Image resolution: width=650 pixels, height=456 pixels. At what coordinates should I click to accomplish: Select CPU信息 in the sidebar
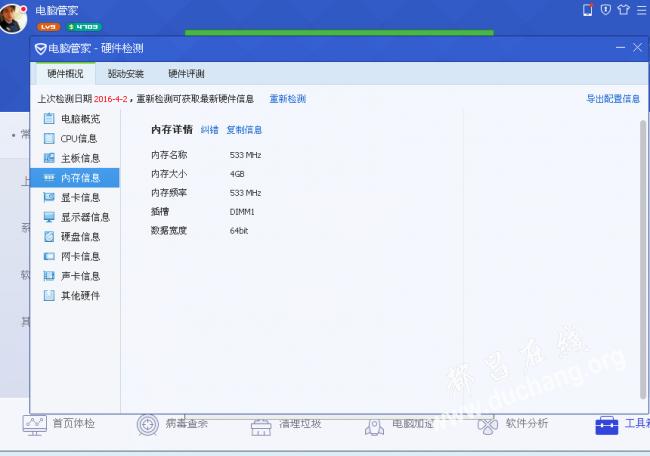pyautogui.click(x=75, y=138)
